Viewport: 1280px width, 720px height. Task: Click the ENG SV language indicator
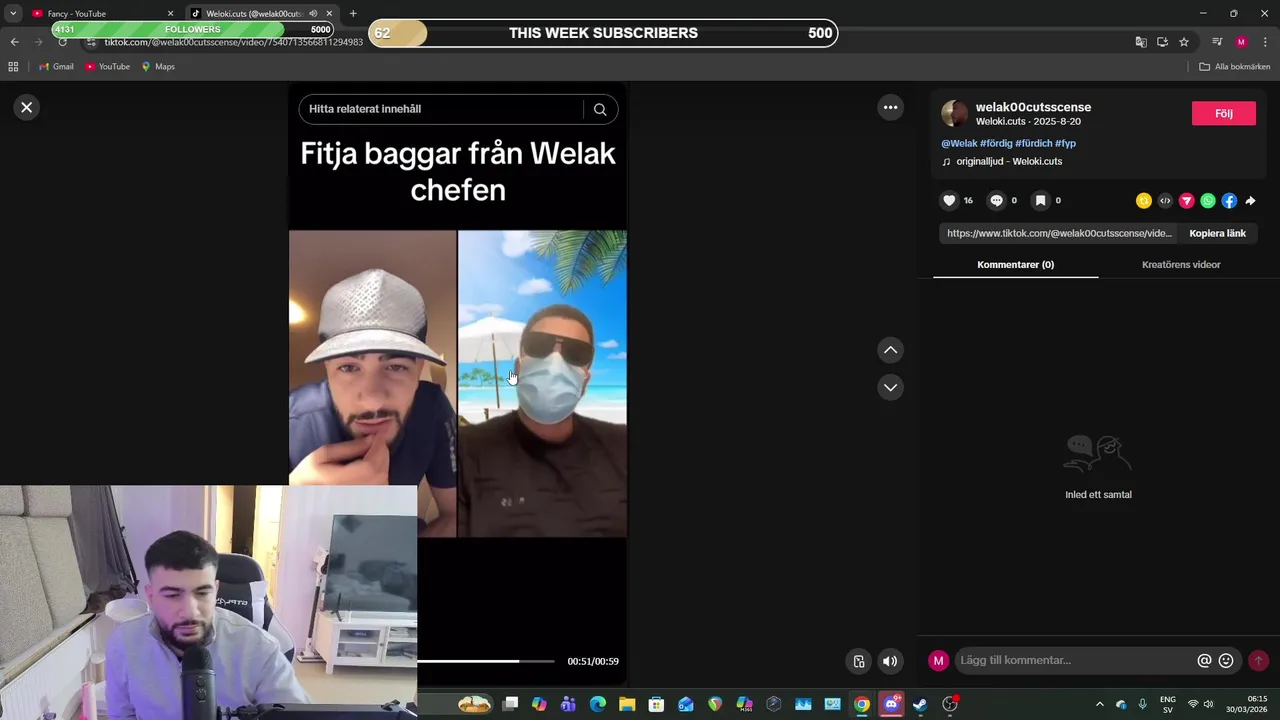tap(1167, 704)
